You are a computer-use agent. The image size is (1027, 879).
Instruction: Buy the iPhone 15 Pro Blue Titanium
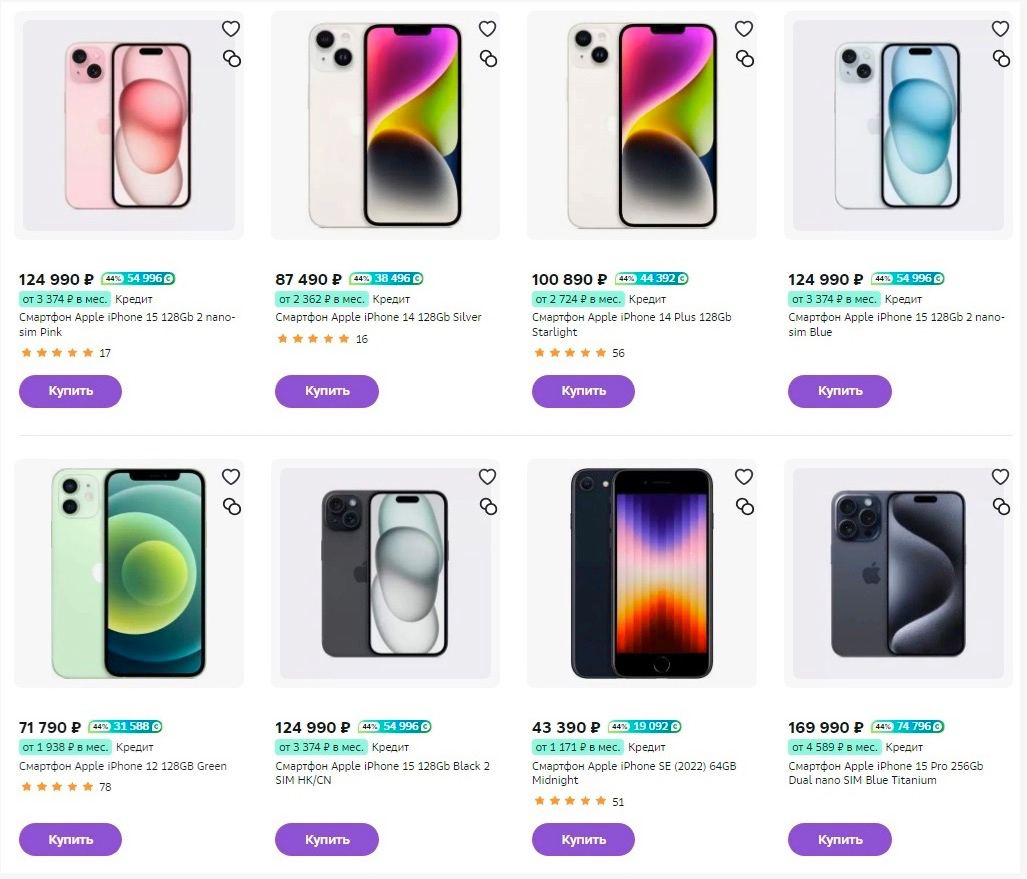839,839
